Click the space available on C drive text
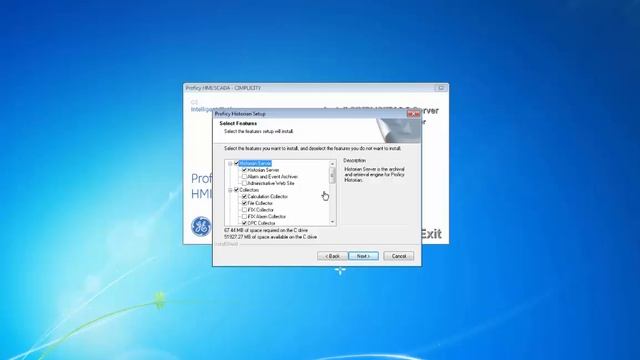This screenshot has width=640, height=360. (x=271, y=237)
